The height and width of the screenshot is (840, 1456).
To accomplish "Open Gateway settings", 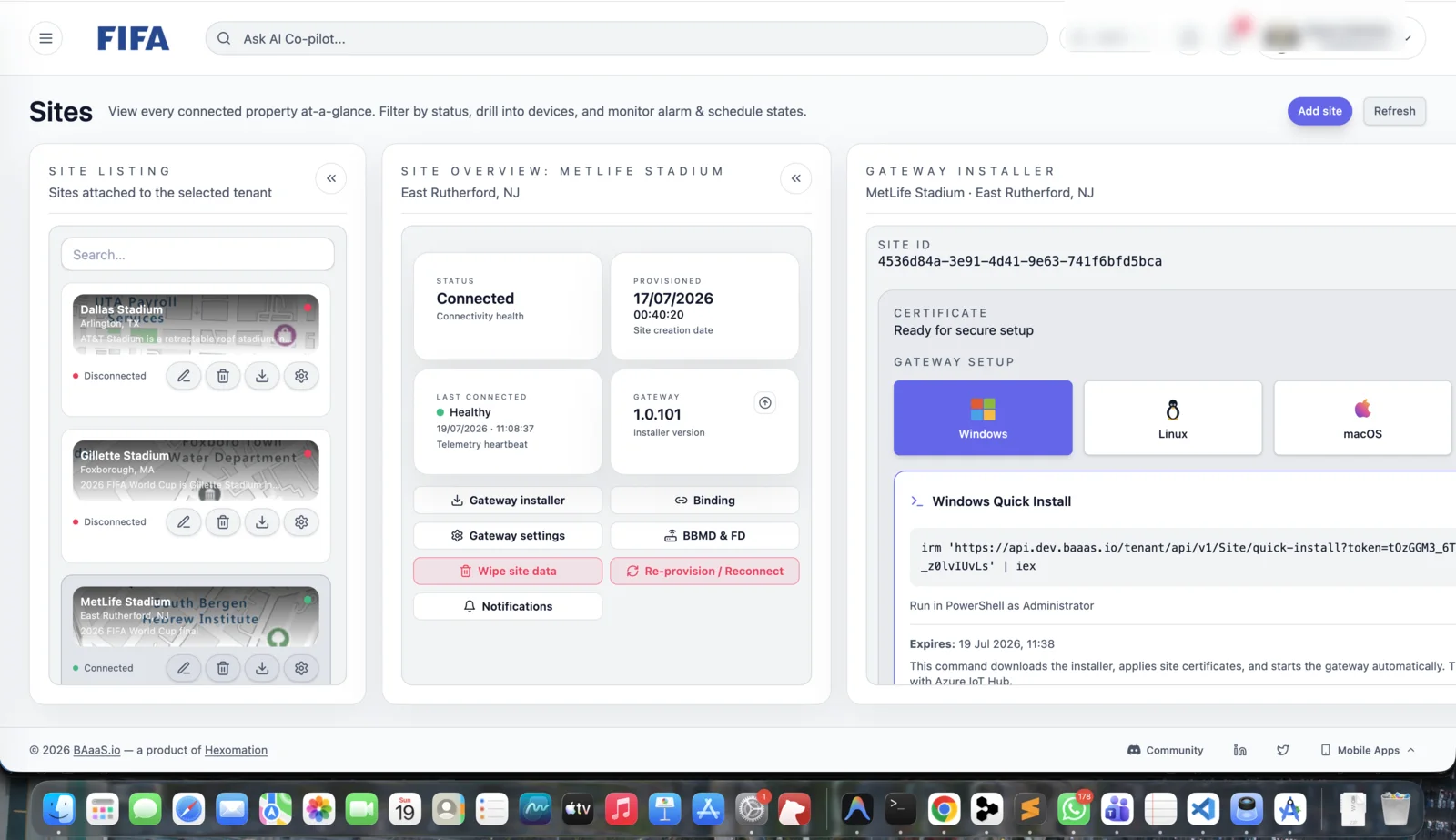I will click(x=508, y=536).
